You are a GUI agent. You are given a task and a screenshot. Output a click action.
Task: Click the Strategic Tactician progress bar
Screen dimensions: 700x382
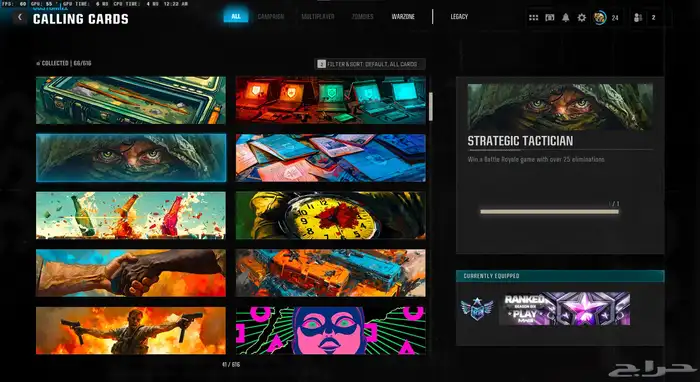pos(550,212)
